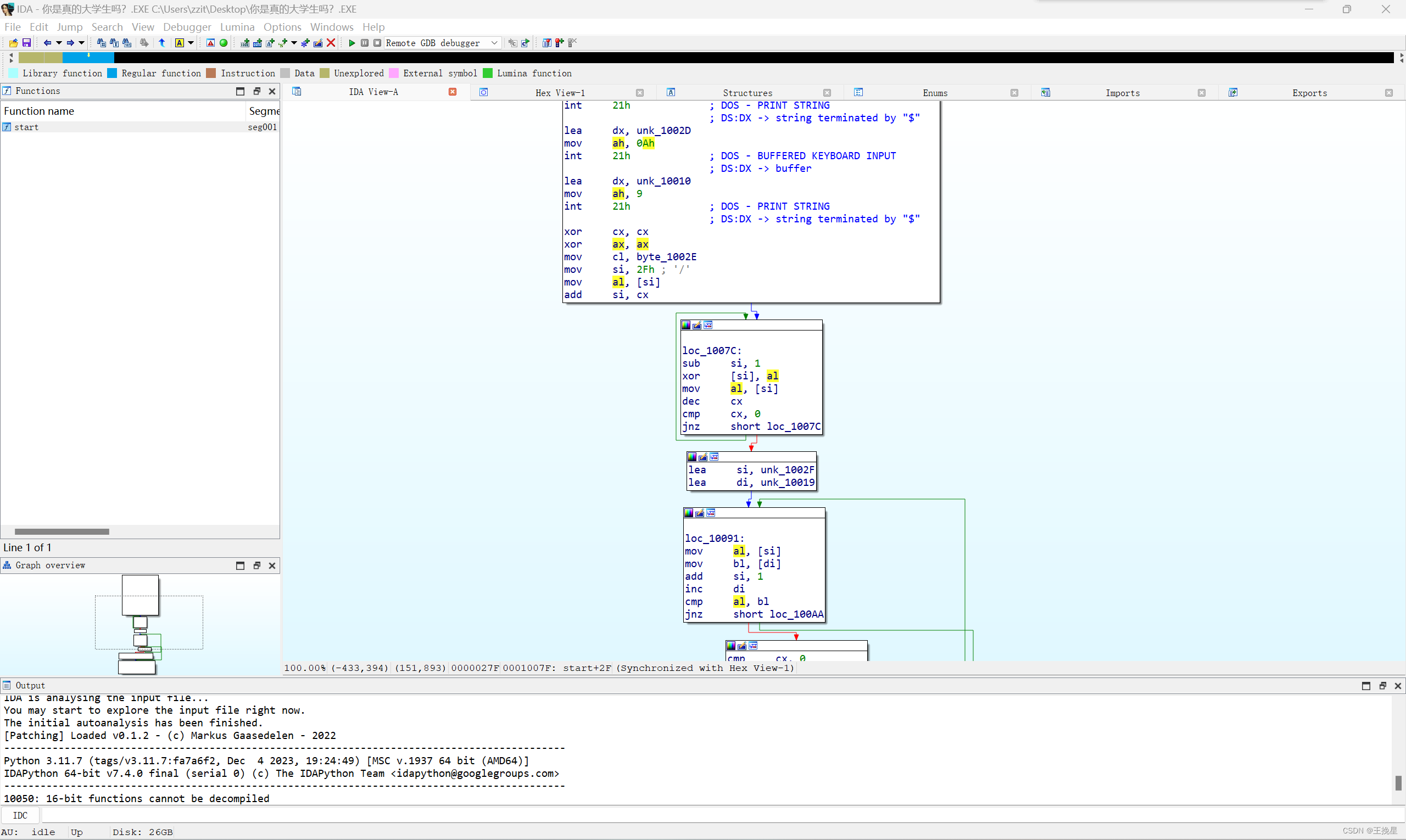Image resolution: width=1406 pixels, height=840 pixels.
Task: Expand the dropdown beside the green S plus icon
Action: [x=294, y=43]
